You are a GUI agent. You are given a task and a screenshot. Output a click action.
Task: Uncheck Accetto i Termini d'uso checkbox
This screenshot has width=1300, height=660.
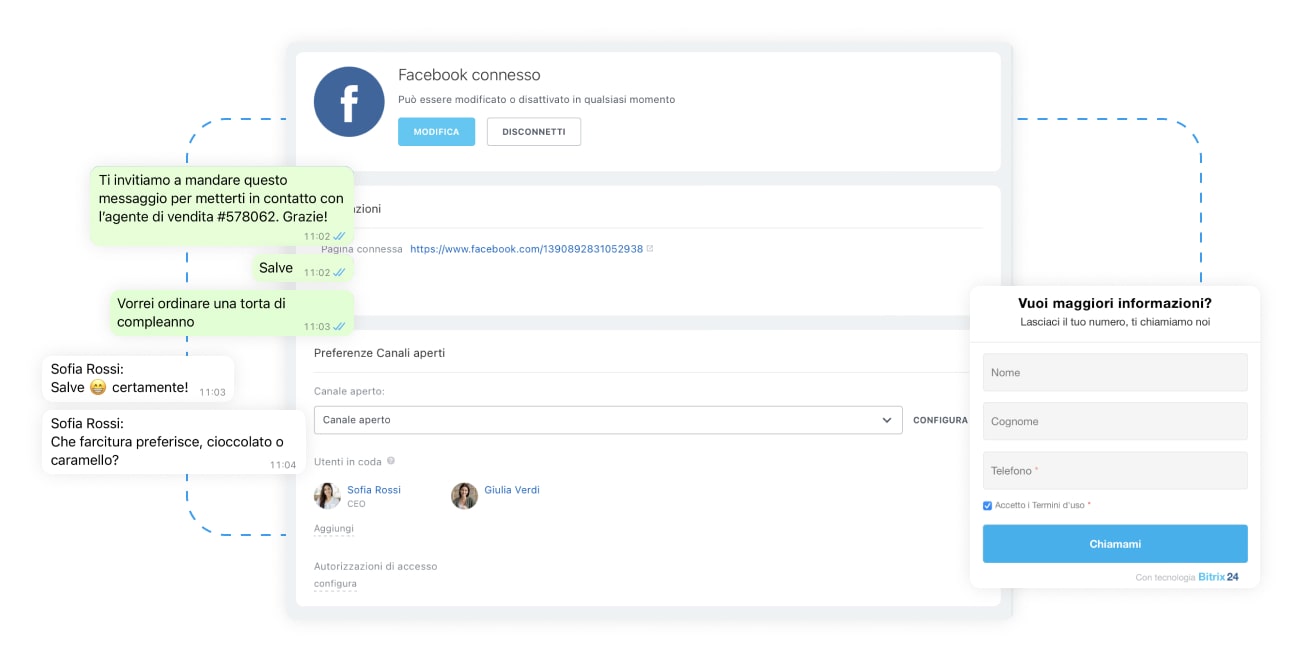pyautogui.click(x=988, y=506)
